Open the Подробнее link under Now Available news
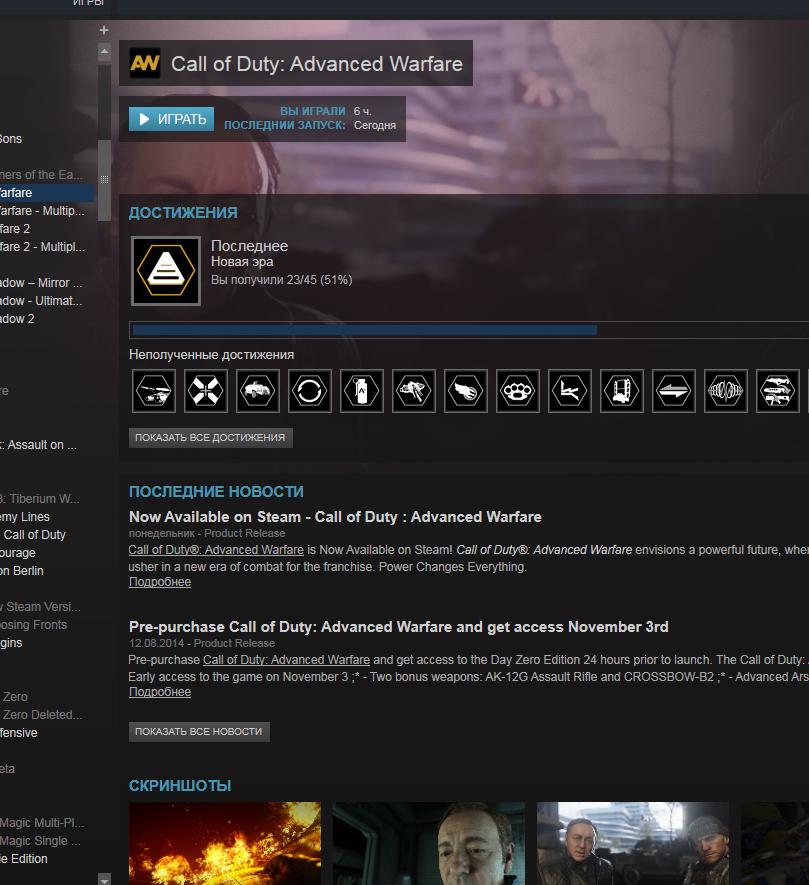809x885 pixels. (x=160, y=582)
